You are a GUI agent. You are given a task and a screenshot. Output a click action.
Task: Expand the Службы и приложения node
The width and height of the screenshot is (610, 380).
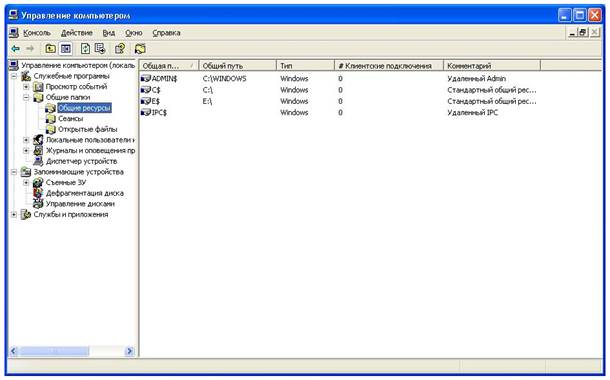coord(14,214)
